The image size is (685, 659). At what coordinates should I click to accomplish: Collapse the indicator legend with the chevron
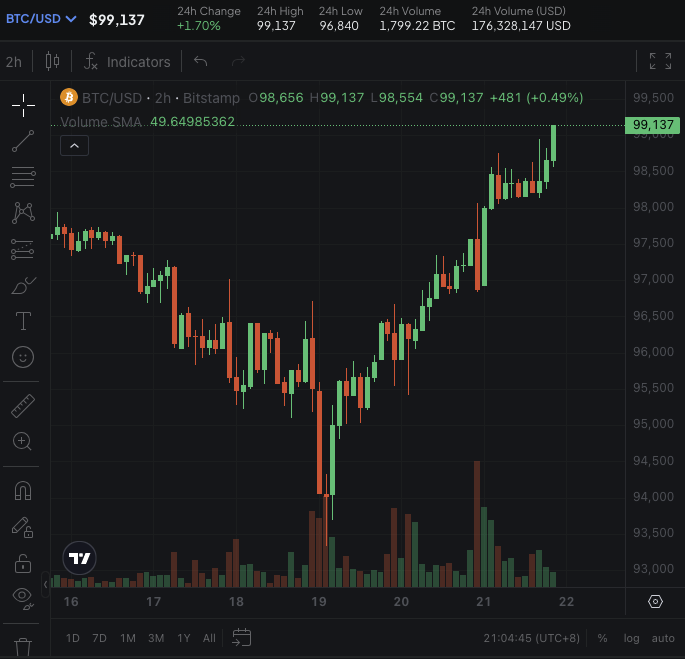click(x=76, y=146)
